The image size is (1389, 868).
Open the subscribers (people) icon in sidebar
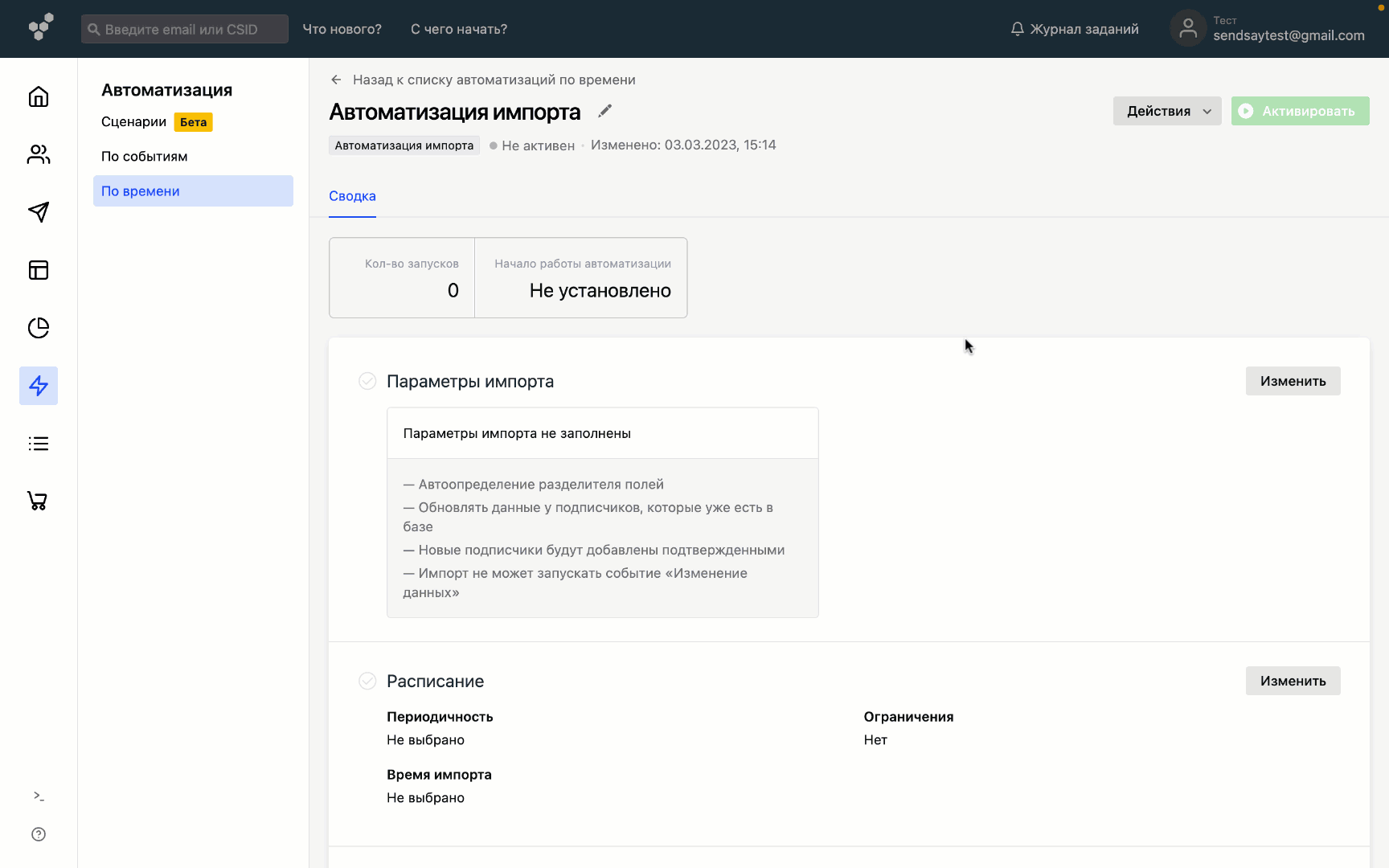[x=39, y=154]
